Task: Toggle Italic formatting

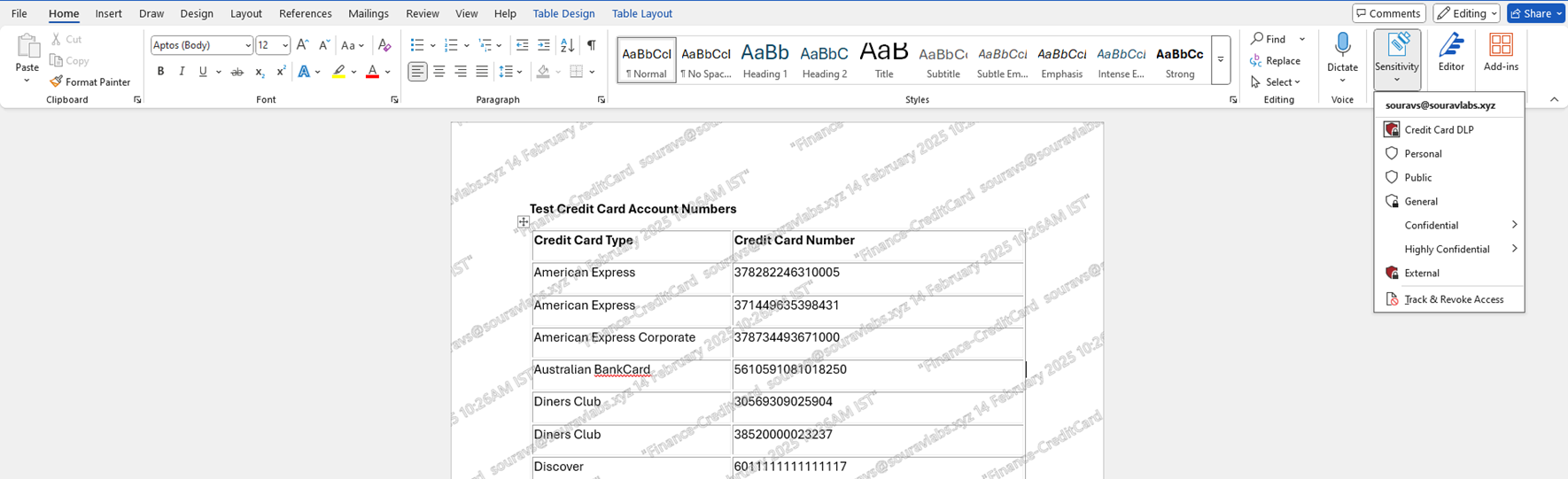Action: point(182,72)
